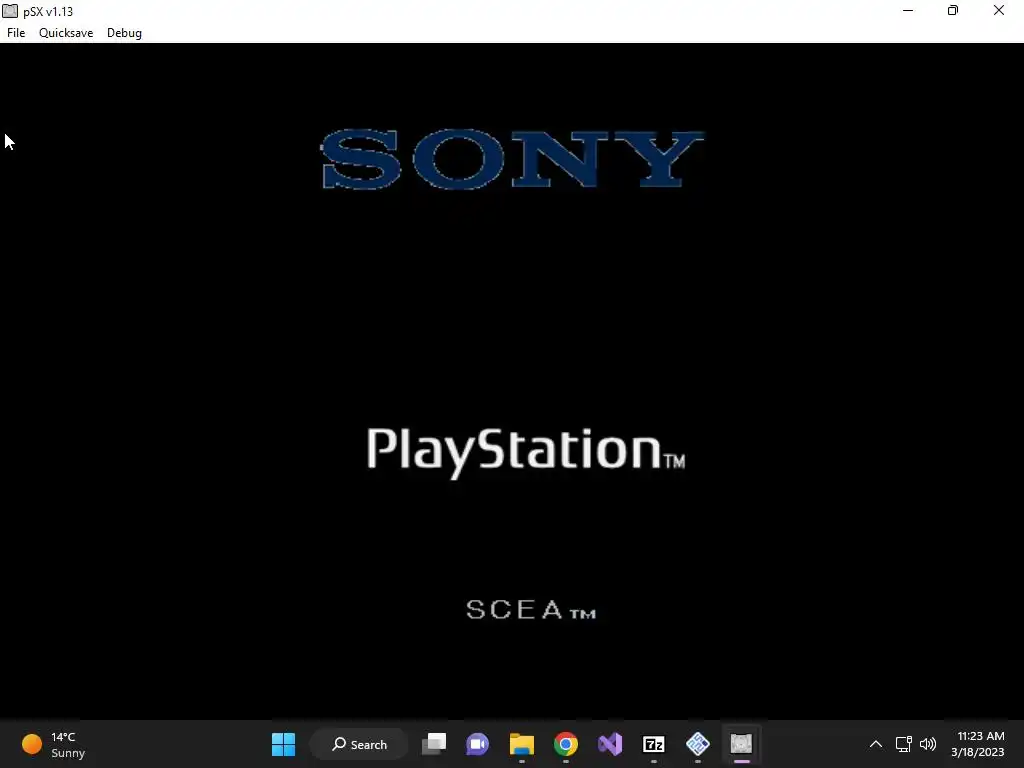Open volume control tray icon

coord(927,744)
